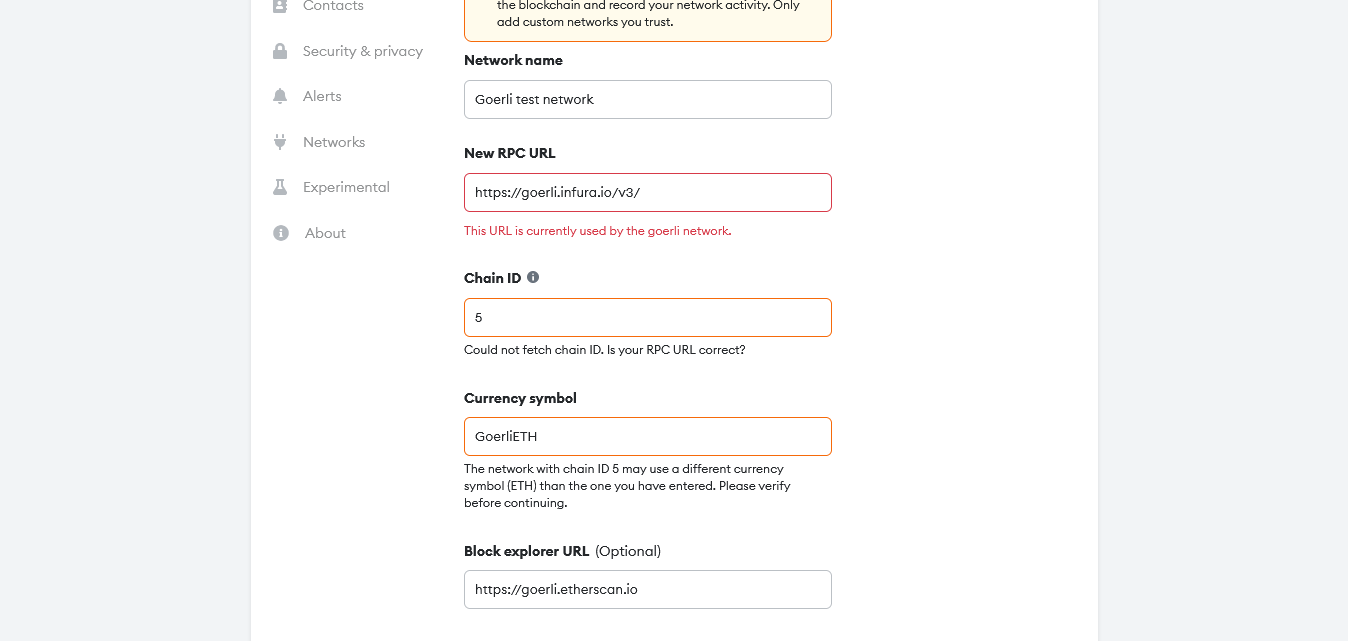This screenshot has height=641, width=1348.
Task: Click the Chain ID input box
Action: (647, 317)
